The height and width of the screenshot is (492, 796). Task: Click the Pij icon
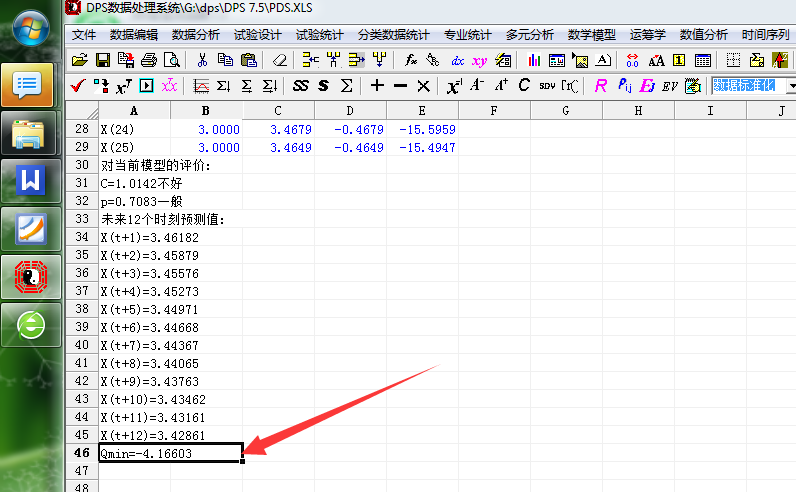(624, 86)
